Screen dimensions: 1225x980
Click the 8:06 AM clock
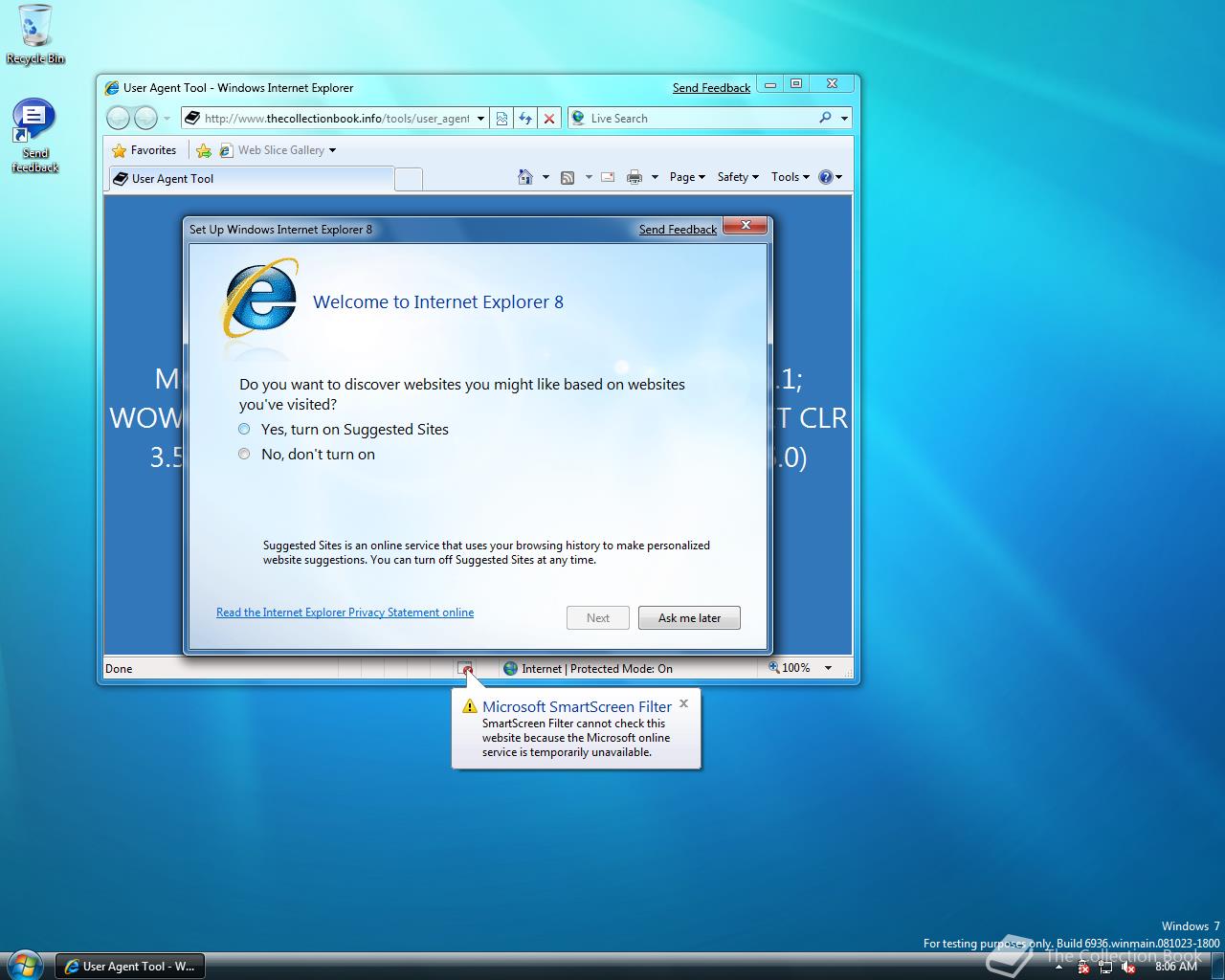[x=1176, y=967]
